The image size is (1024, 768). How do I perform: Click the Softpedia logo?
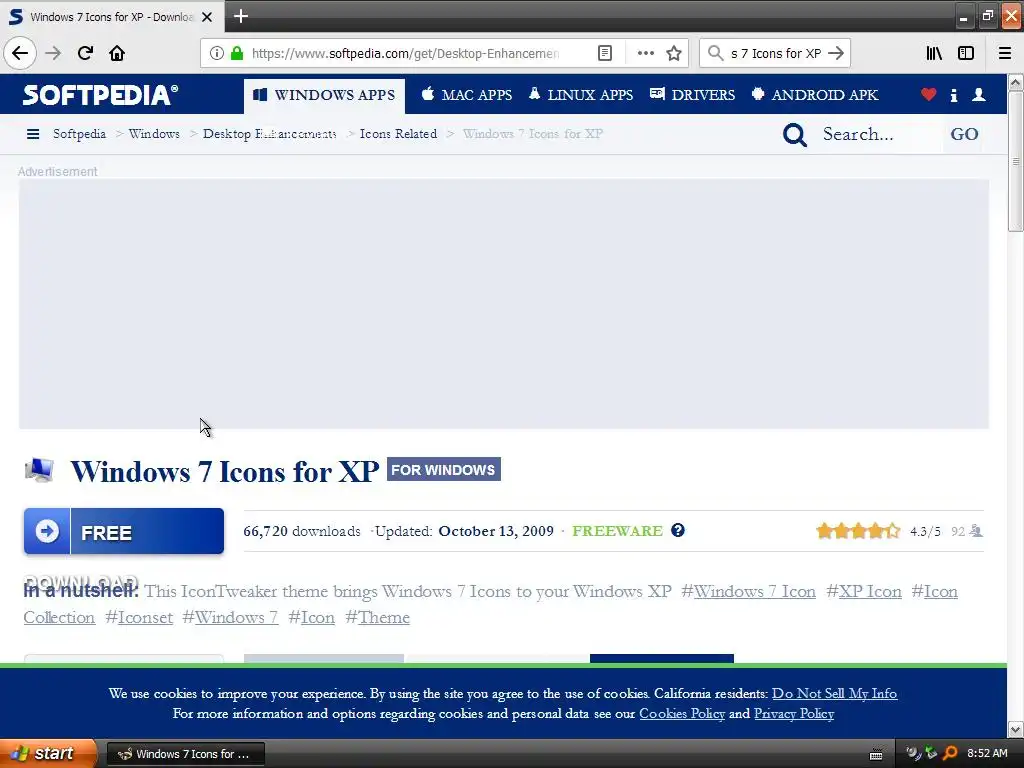click(x=100, y=95)
